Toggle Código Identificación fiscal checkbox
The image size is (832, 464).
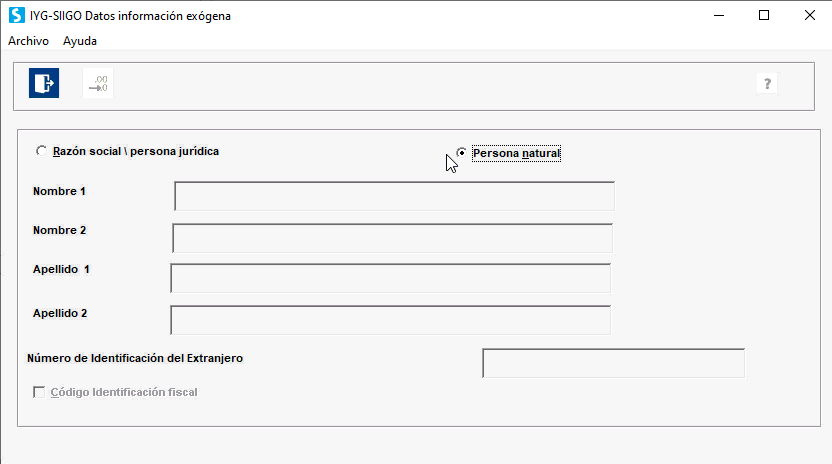pos(40,392)
